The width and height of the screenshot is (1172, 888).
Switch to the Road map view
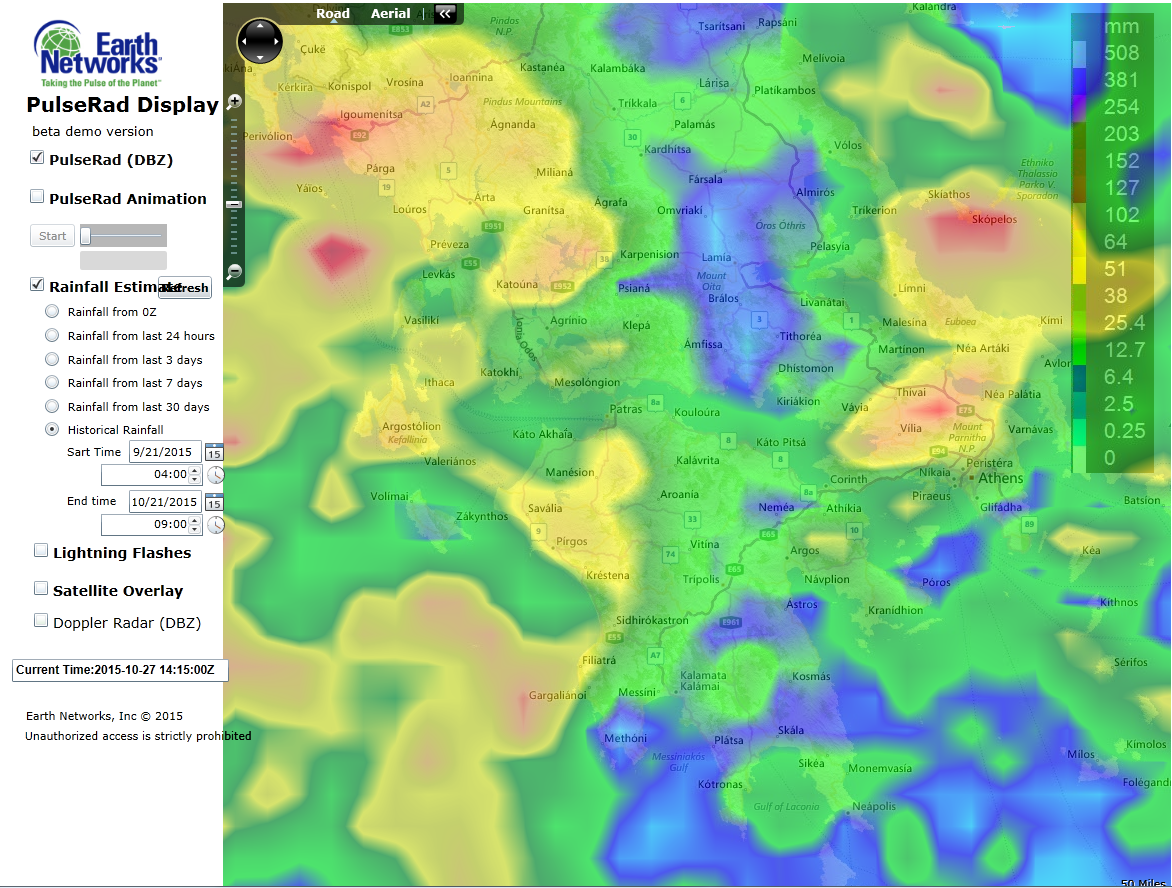coord(333,13)
